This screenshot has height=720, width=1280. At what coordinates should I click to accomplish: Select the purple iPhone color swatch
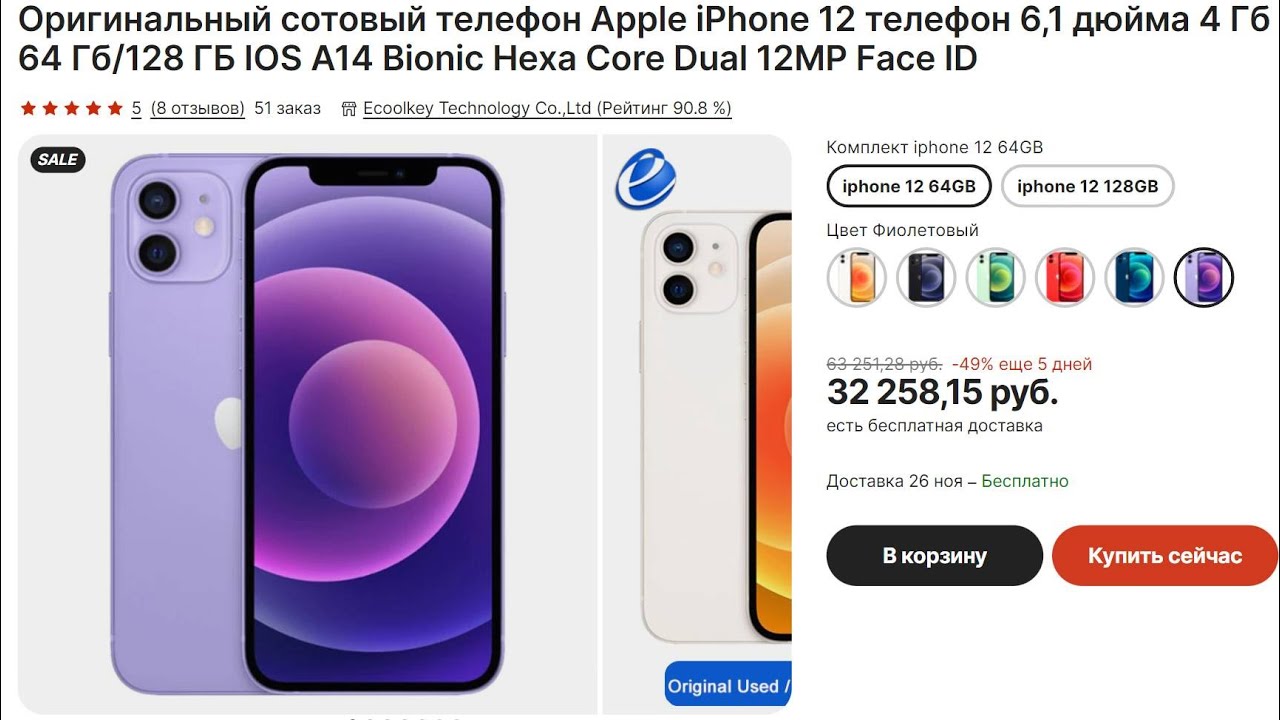(x=1203, y=277)
